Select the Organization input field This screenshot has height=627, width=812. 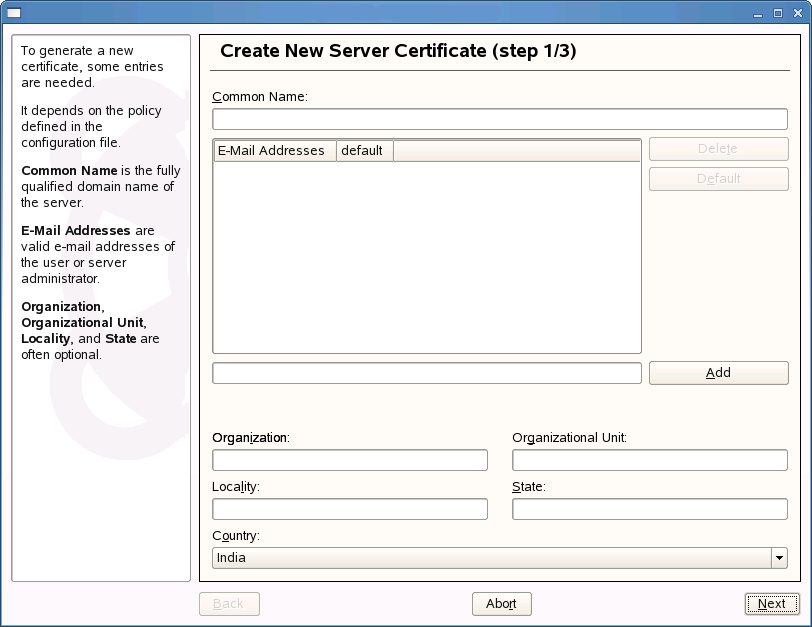350,460
